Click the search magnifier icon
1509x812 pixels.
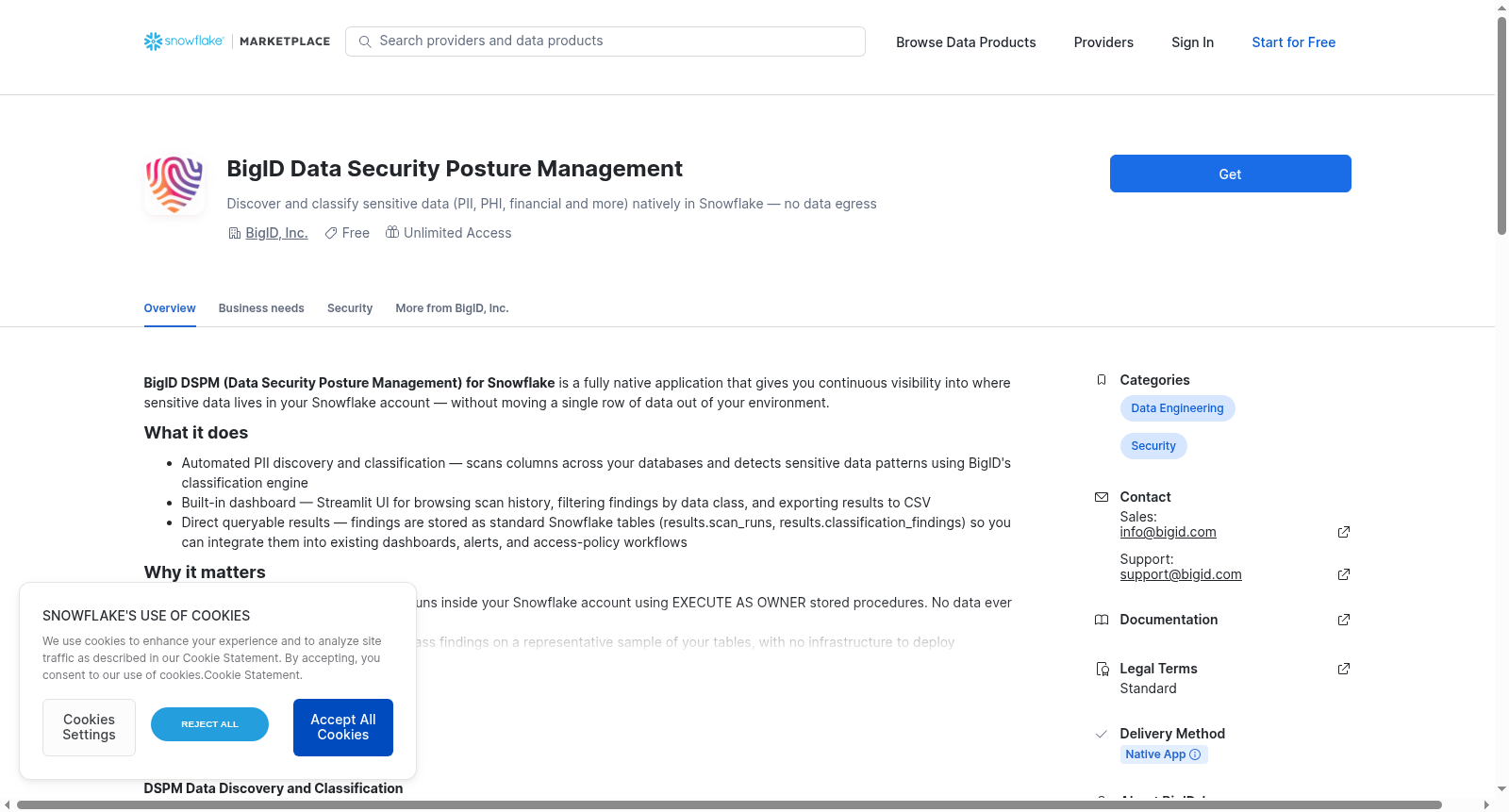tap(365, 41)
